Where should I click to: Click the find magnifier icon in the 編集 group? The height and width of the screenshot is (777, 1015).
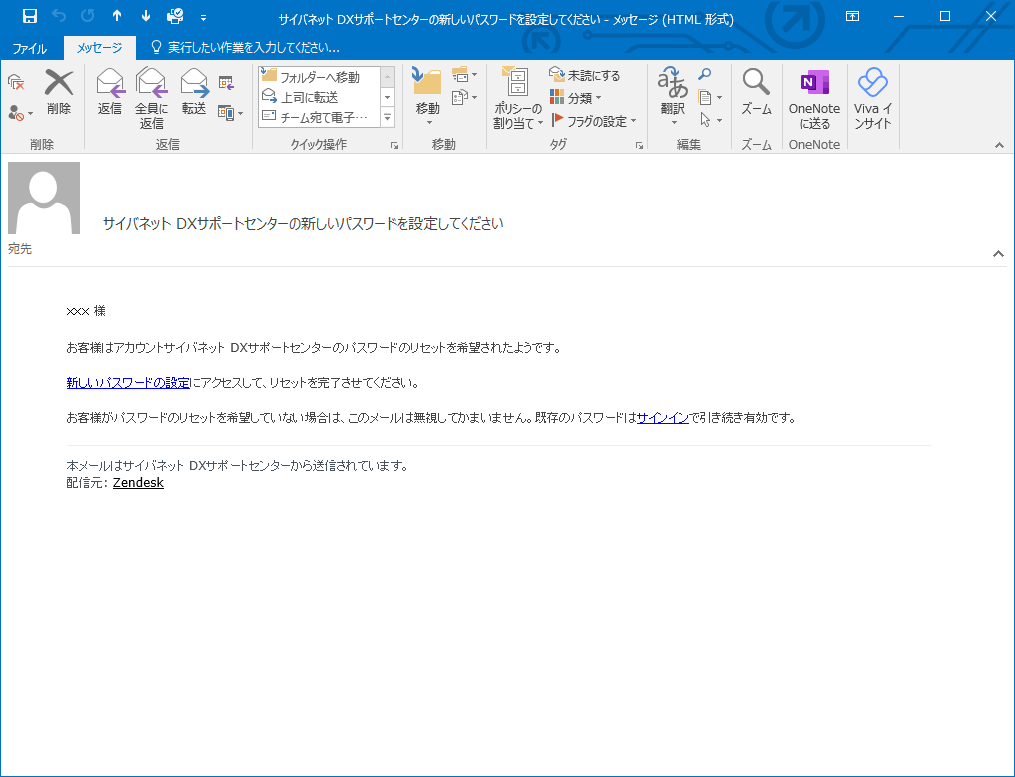705,75
